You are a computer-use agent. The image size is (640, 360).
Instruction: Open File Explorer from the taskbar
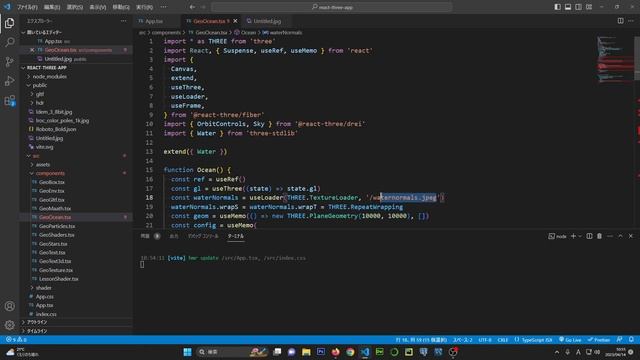(306, 352)
